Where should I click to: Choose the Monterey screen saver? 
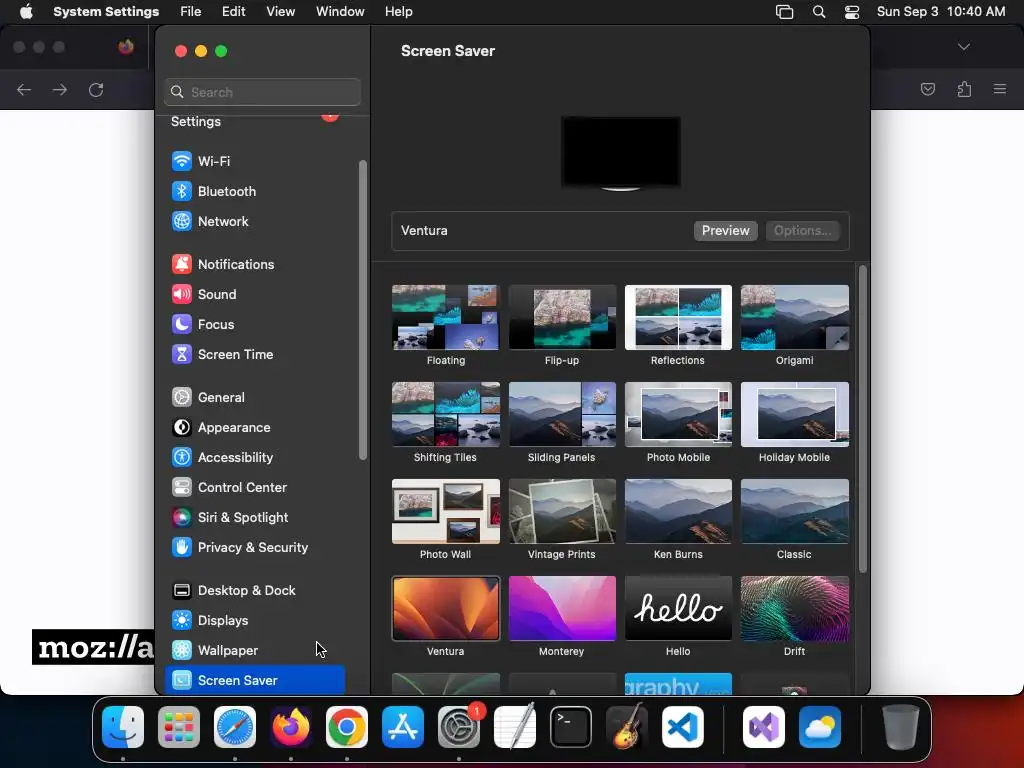(562, 609)
